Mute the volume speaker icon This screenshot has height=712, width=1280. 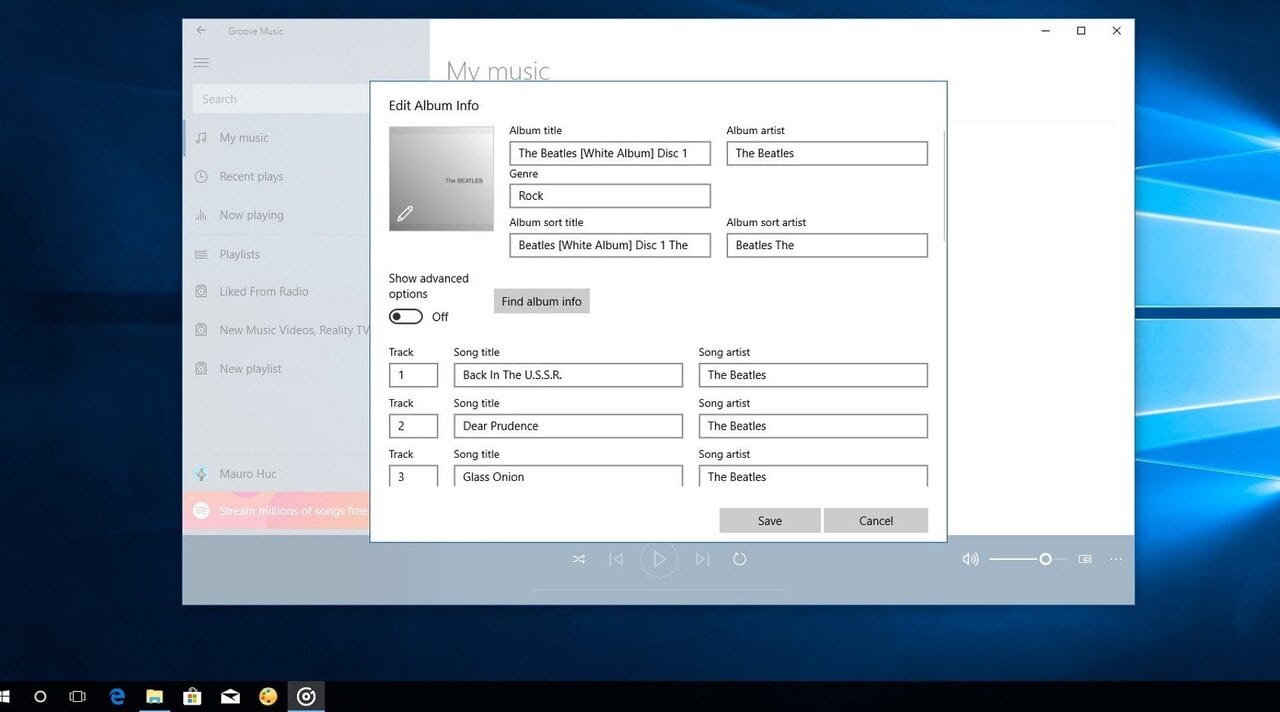point(969,559)
